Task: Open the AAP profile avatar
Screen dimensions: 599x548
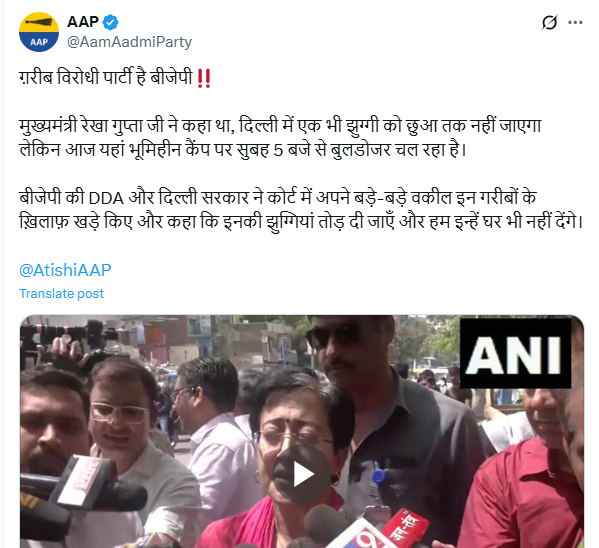Action: pos(39,32)
